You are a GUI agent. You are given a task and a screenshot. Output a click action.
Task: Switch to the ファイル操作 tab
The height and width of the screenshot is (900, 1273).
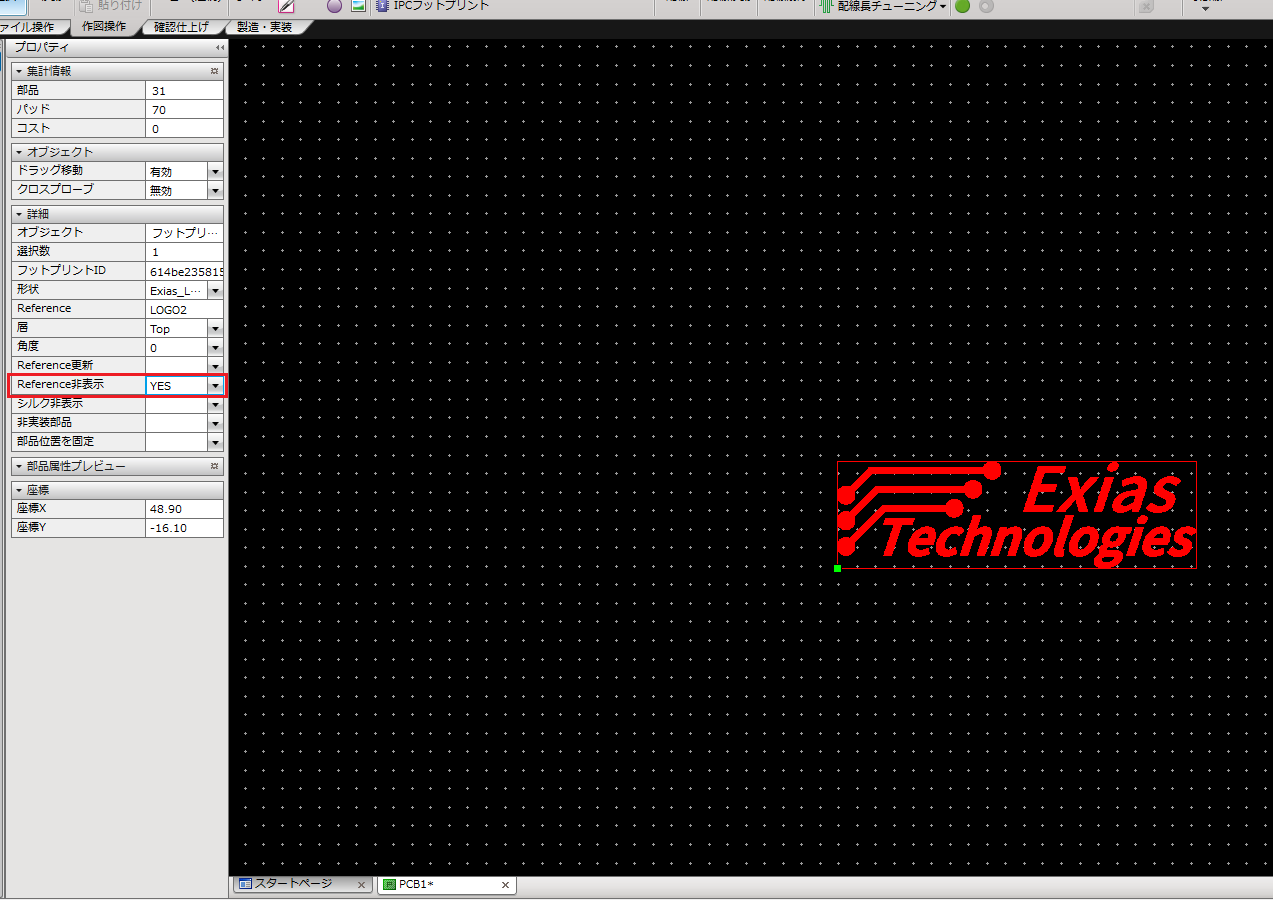point(32,27)
